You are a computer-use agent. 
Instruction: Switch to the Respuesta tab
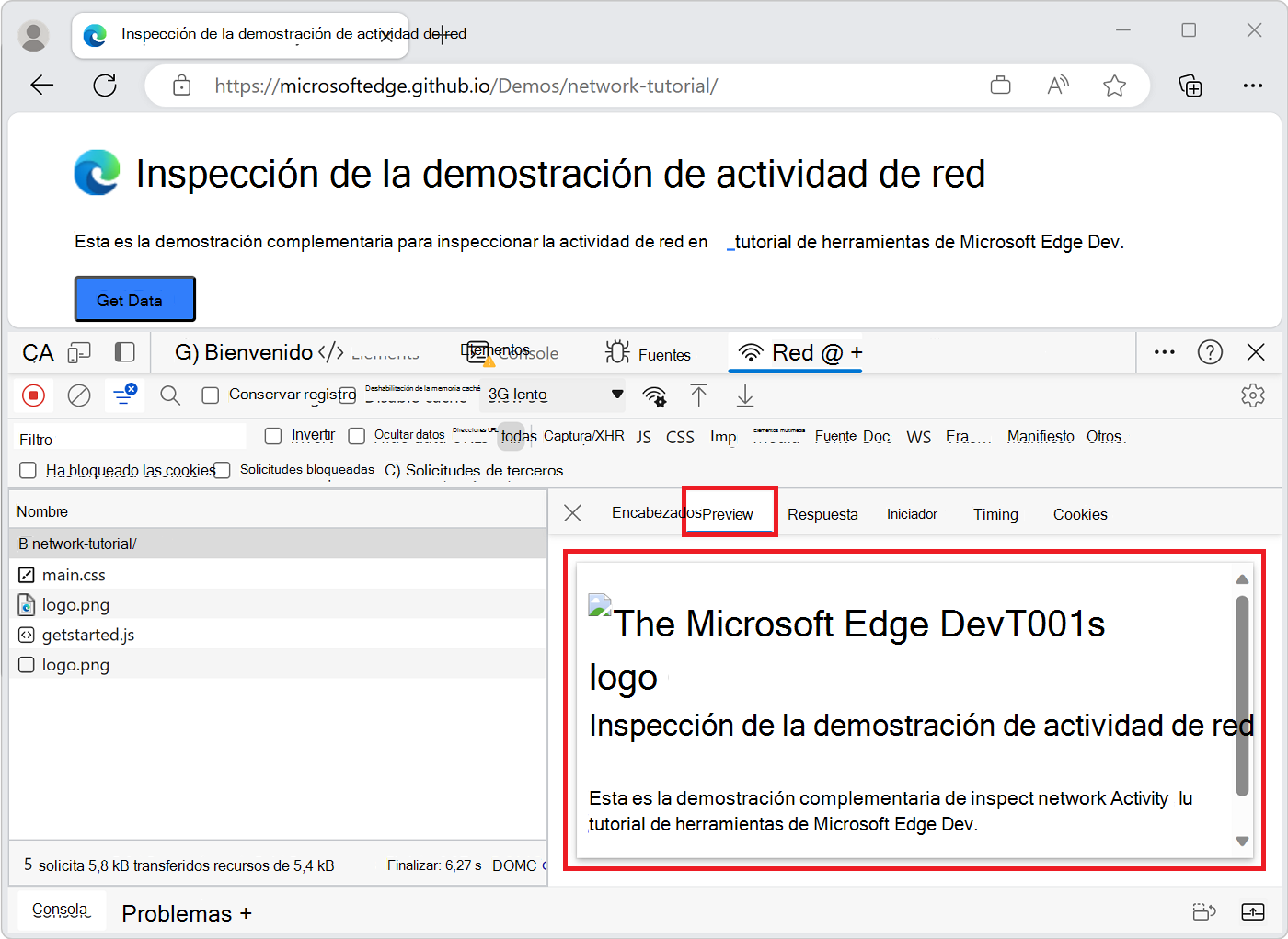click(822, 514)
